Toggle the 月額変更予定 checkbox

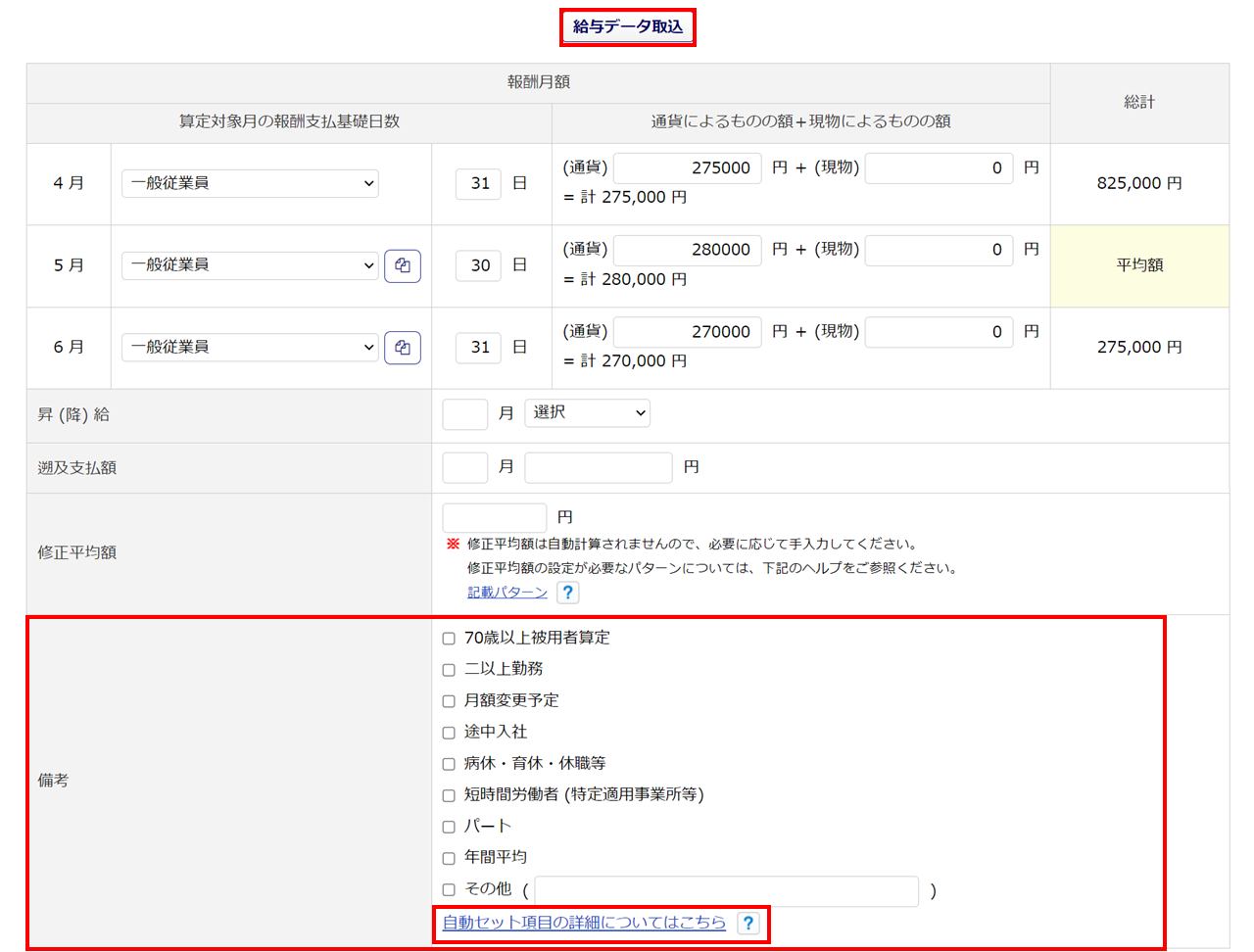click(x=449, y=701)
